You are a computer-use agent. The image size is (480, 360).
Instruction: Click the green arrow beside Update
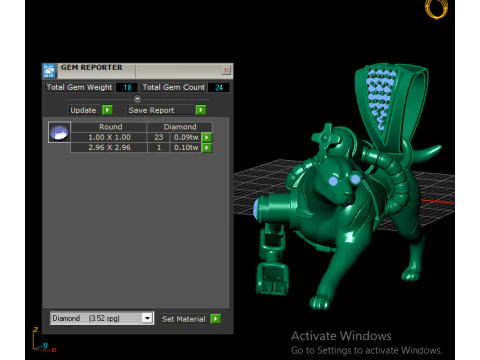[x=107, y=110]
